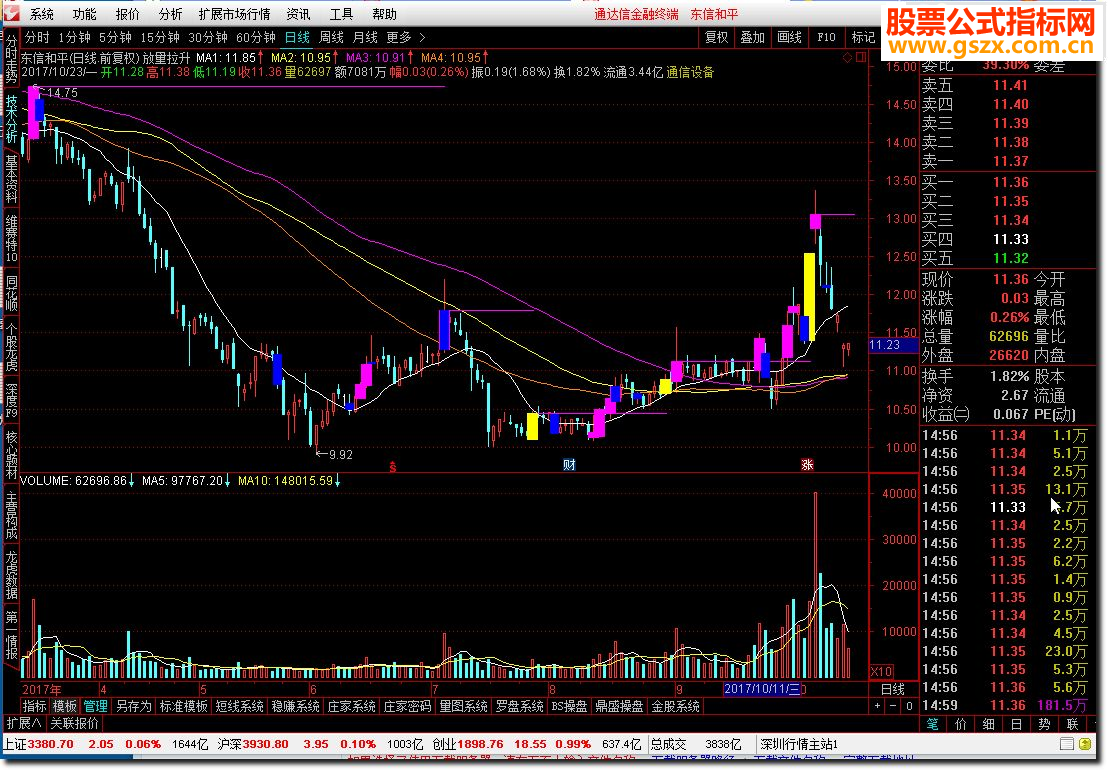
Task: Switch to 5分钟 chart period
Action: click(x=115, y=37)
